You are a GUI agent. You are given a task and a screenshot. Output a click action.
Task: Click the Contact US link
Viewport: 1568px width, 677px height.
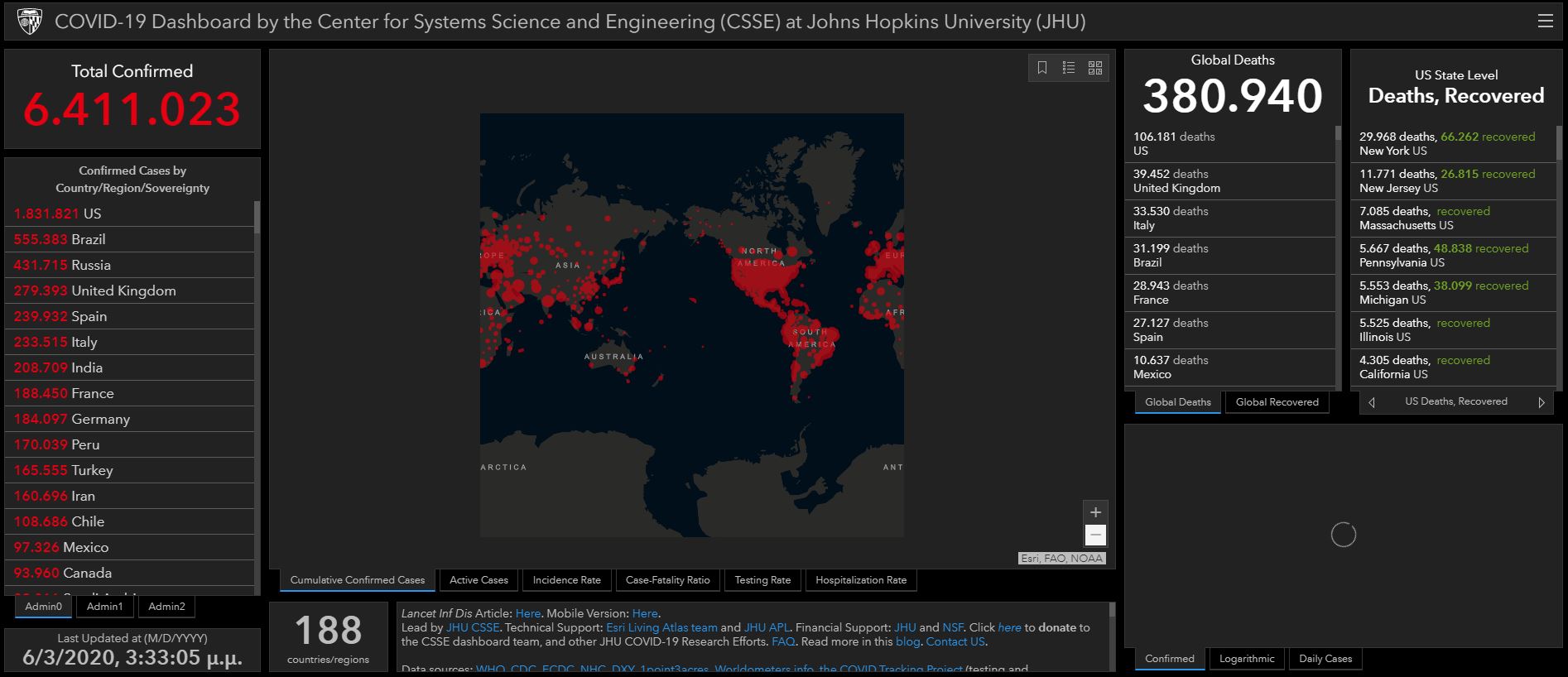(955, 641)
